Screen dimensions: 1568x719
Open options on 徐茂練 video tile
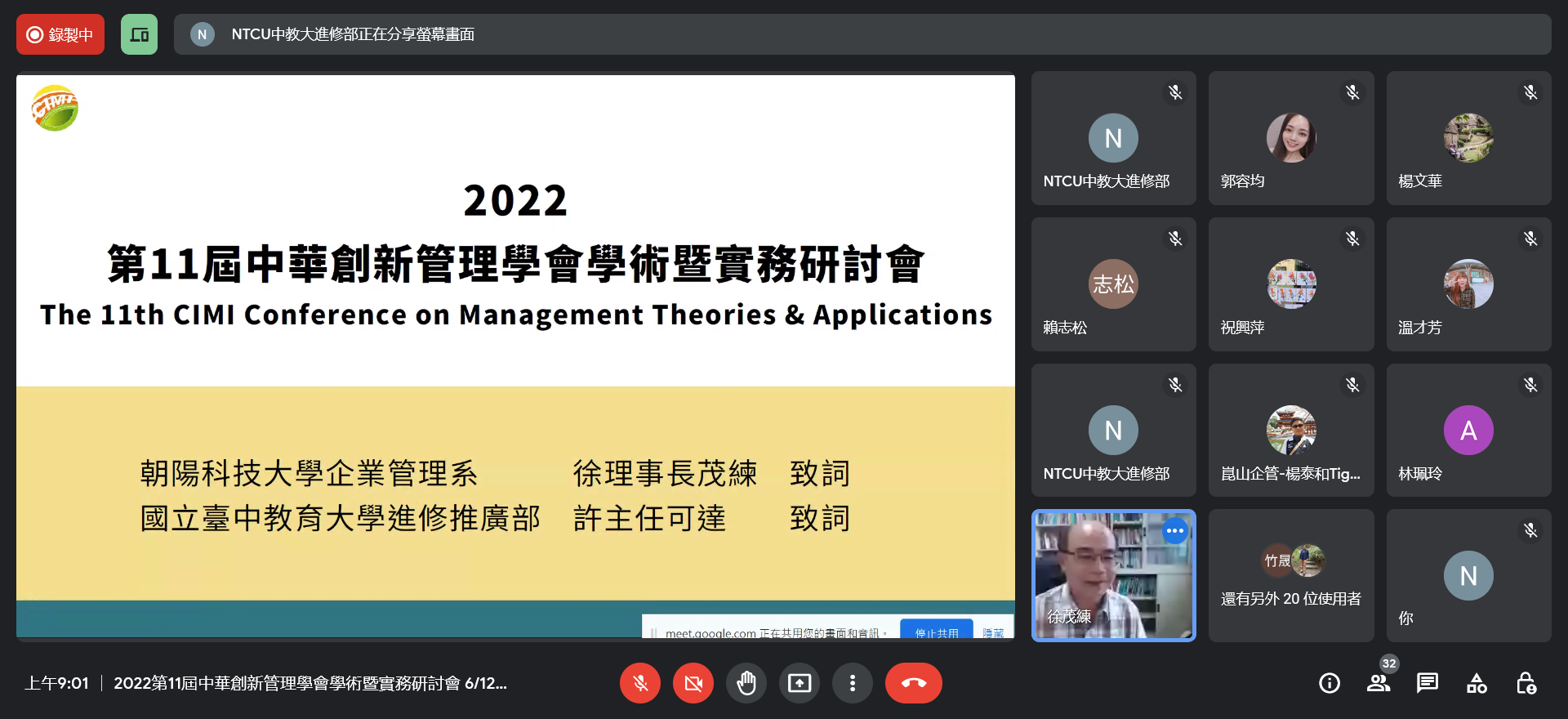coord(1174,531)
